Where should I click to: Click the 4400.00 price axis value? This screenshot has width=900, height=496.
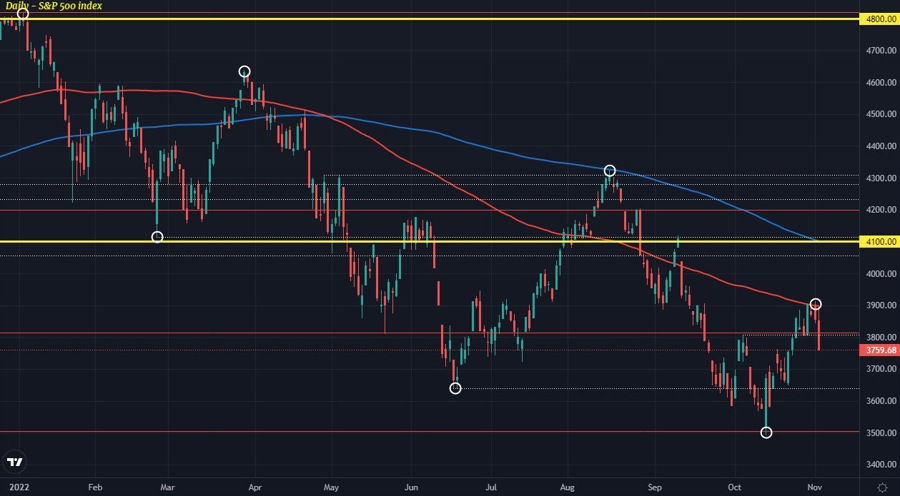(x=881, y=146)
